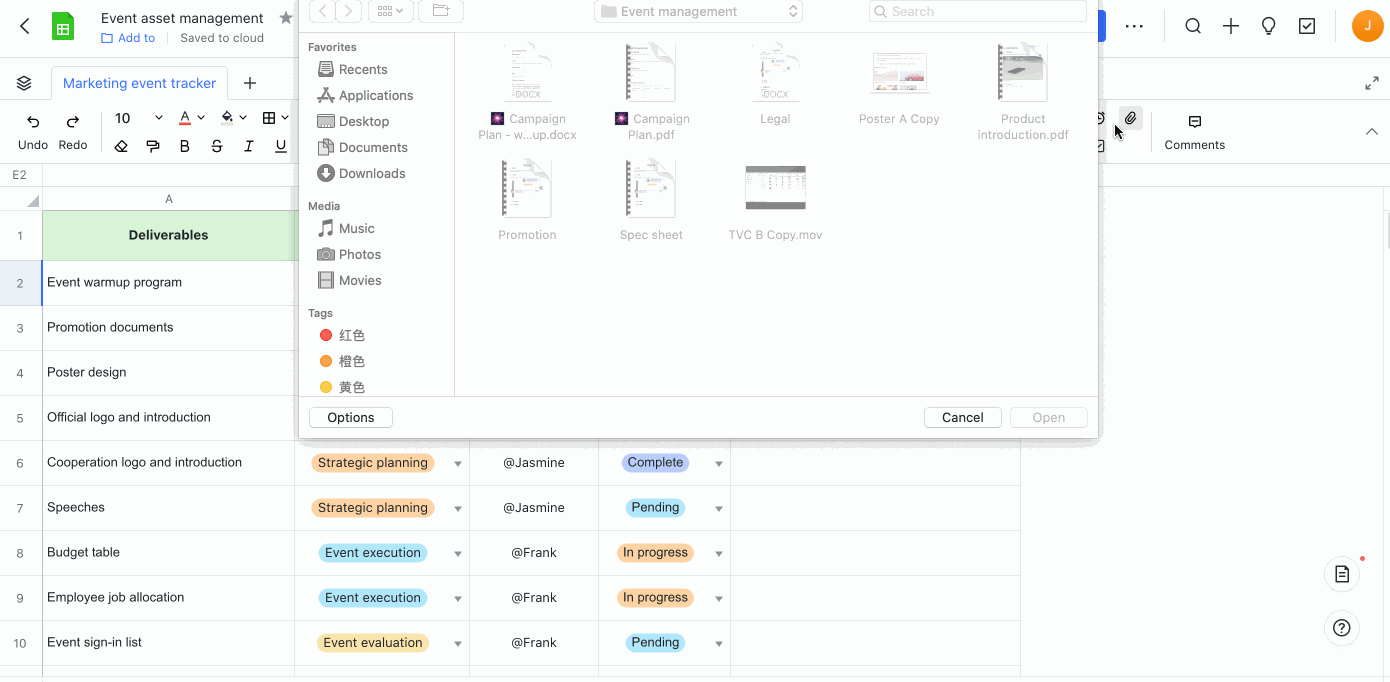Open the search magnifier in top bar
The height and width of the screenshot is (682, 1390).
point(1193,27)
